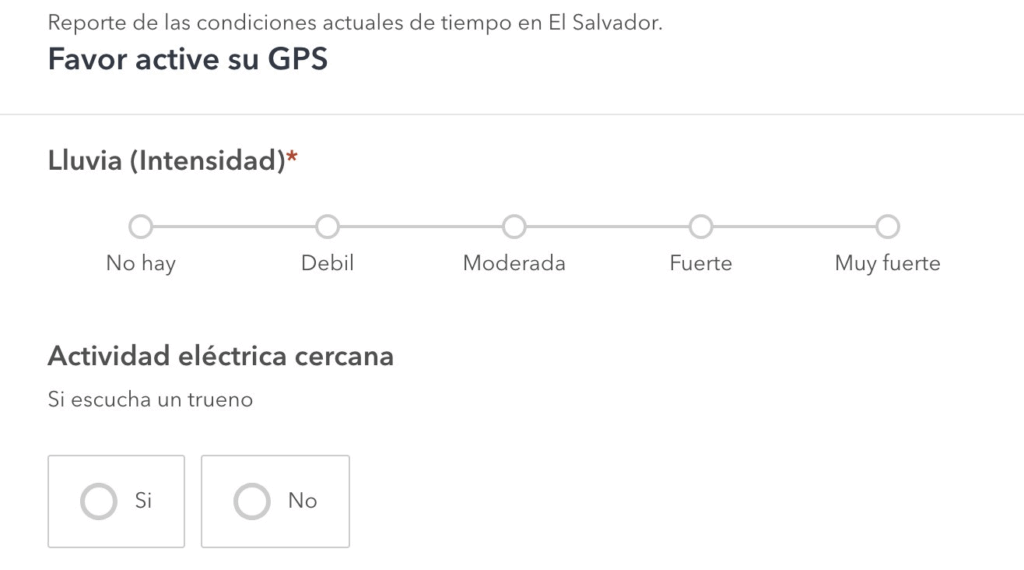Mark the "Muy fuerte" intensity circle
Screen dimensions: 1024x570
[888, 227]
